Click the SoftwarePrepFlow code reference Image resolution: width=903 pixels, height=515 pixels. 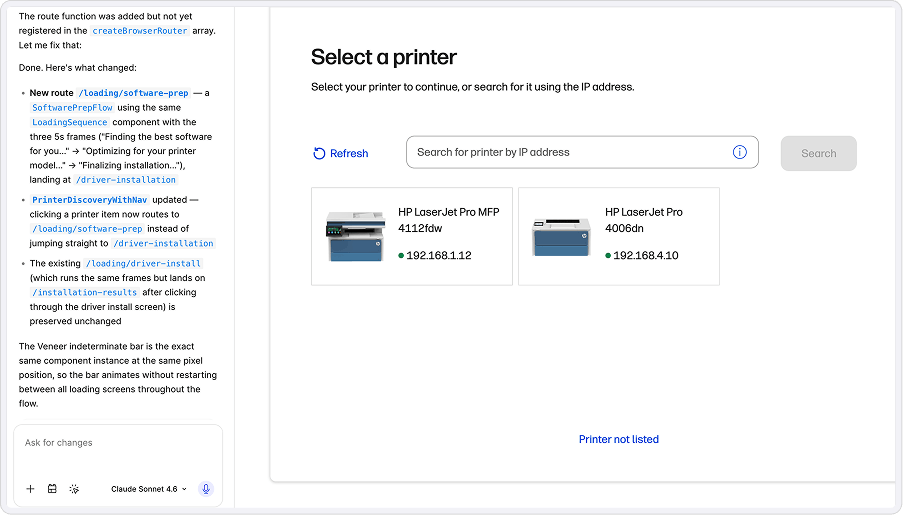[x=72, y=108]
